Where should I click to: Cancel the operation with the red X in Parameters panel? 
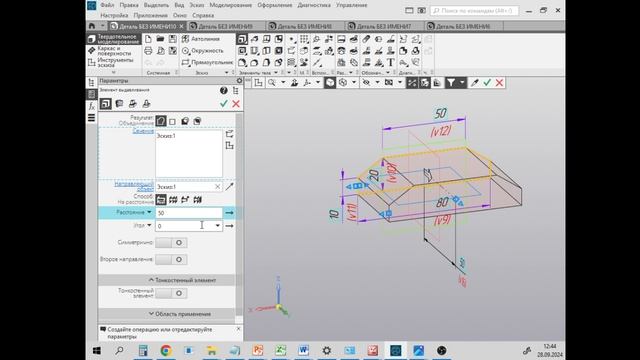(x=236, y=104)
